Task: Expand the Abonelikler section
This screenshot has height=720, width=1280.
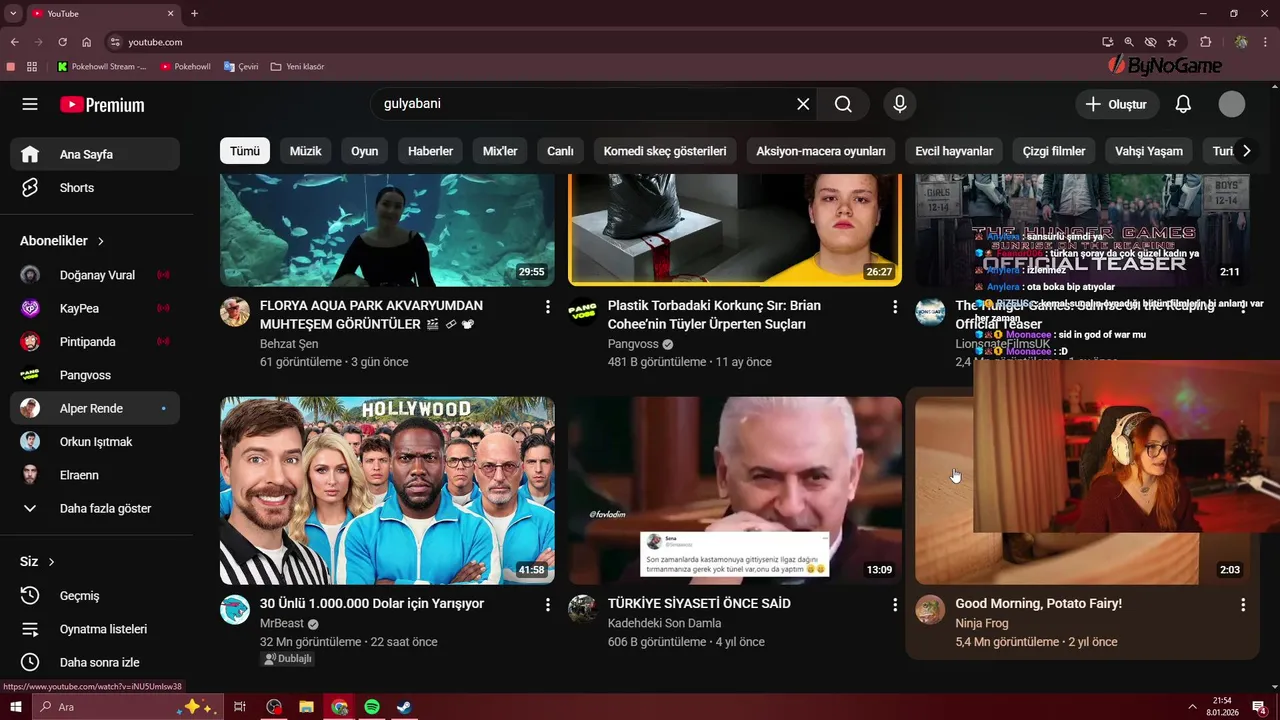Action: click(x=62, y=241)
